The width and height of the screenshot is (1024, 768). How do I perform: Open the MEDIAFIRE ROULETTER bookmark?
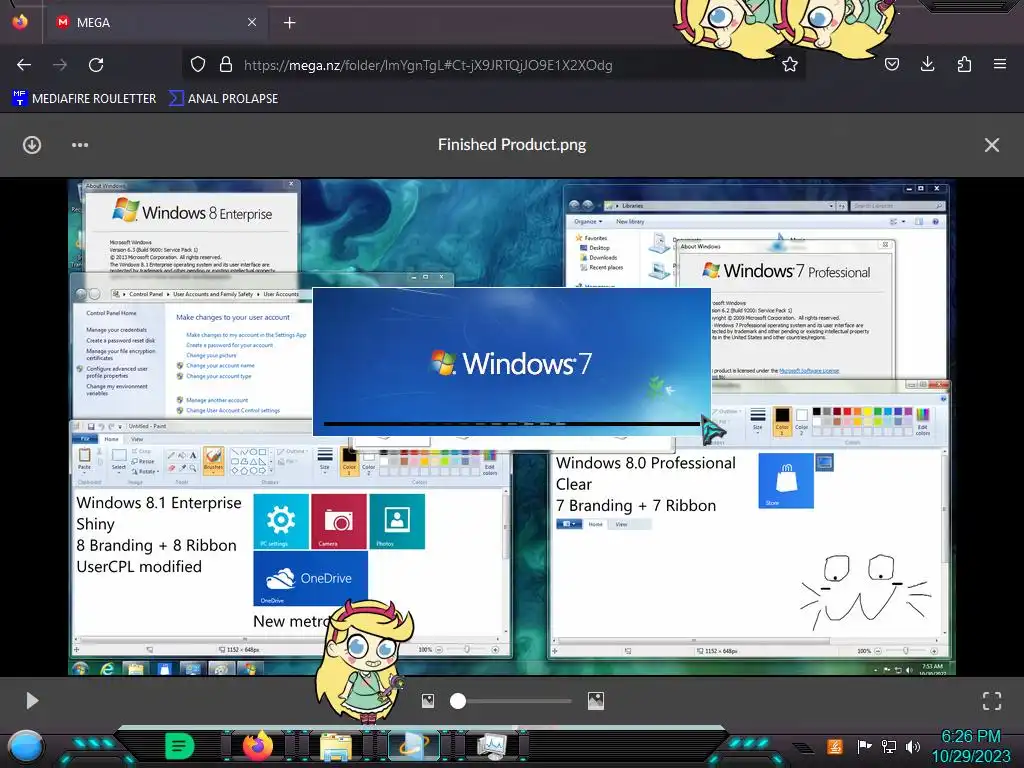click(x=84, y=99)
